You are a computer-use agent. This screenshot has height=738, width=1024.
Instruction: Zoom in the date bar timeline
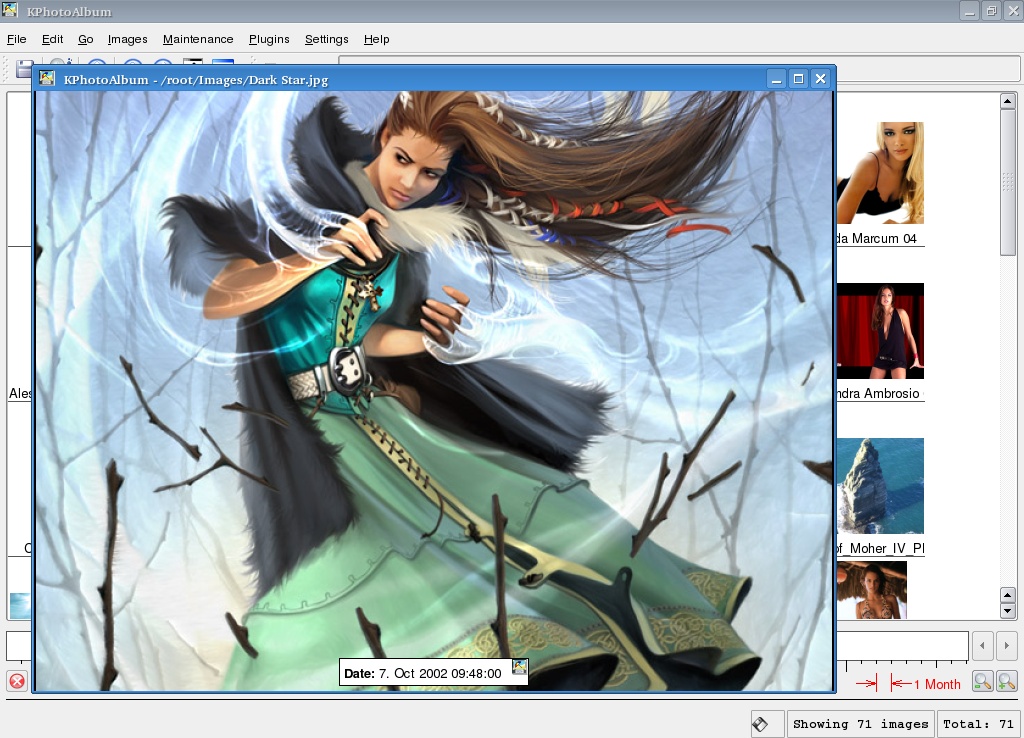click(1006, 682)
